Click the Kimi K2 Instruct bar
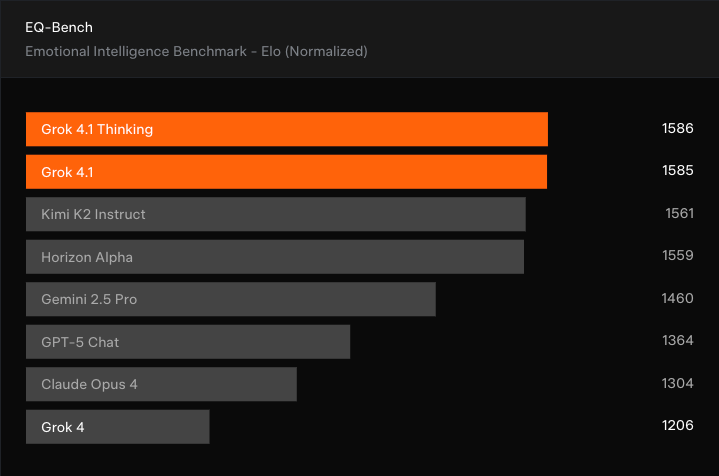Screen dimensions: 719x476 pyautogui.click(x=275, y=214)
